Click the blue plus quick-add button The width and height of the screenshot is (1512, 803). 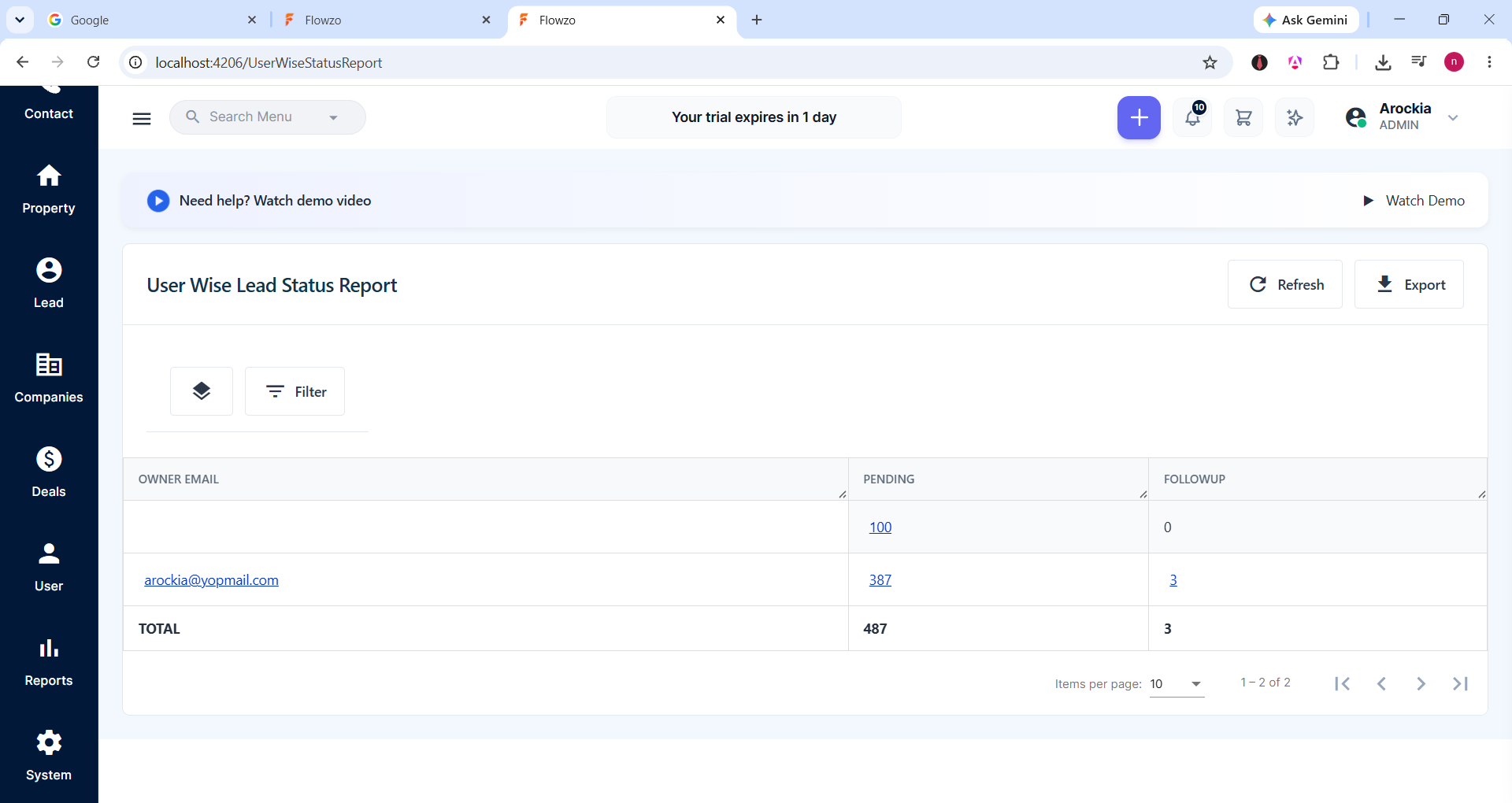coord(1139,118)
